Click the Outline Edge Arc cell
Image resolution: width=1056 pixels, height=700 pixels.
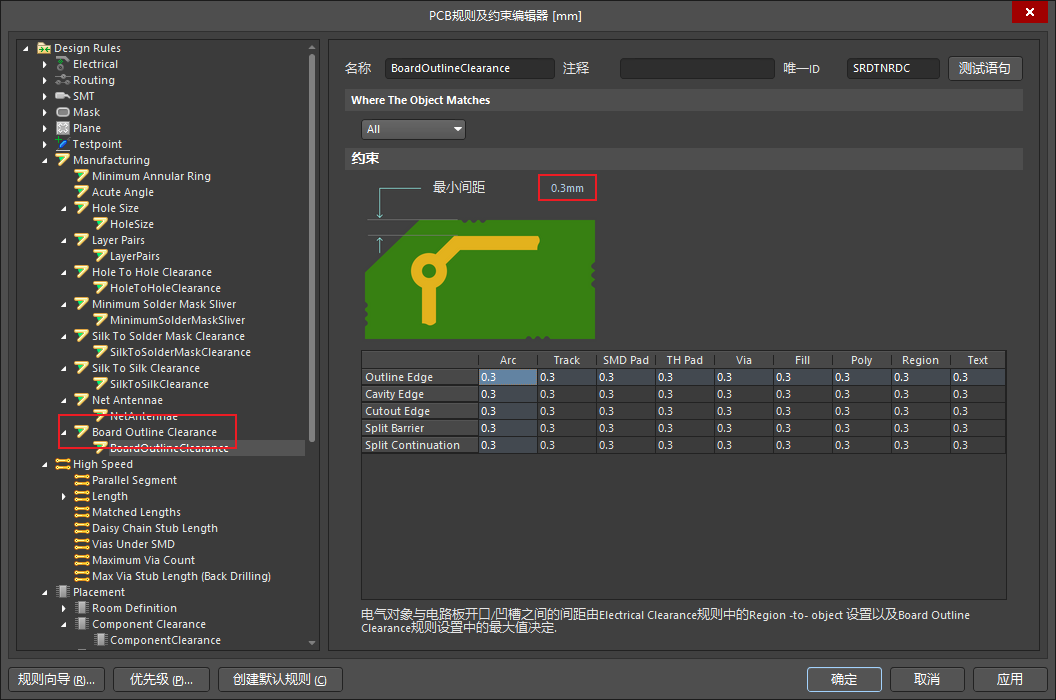point(508,377)
